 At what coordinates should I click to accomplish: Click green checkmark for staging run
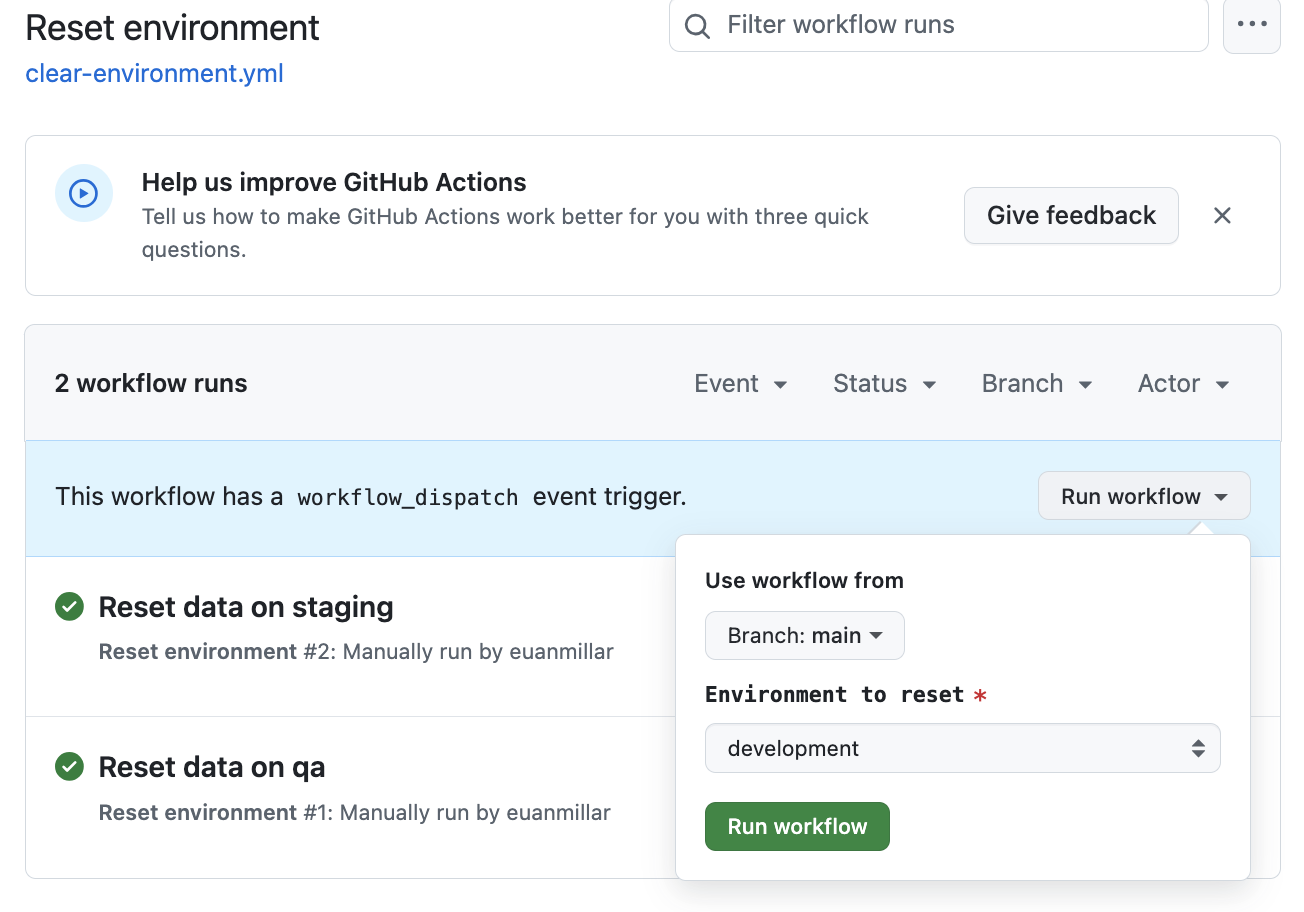(69, 607)
